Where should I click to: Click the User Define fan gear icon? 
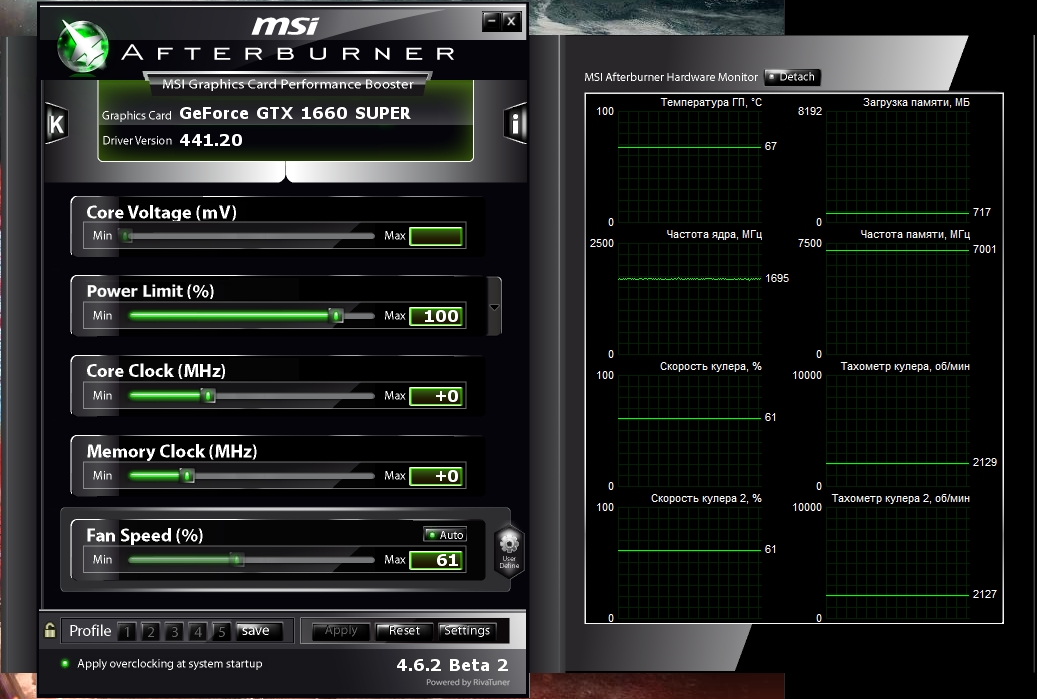[x=509, y=549]
